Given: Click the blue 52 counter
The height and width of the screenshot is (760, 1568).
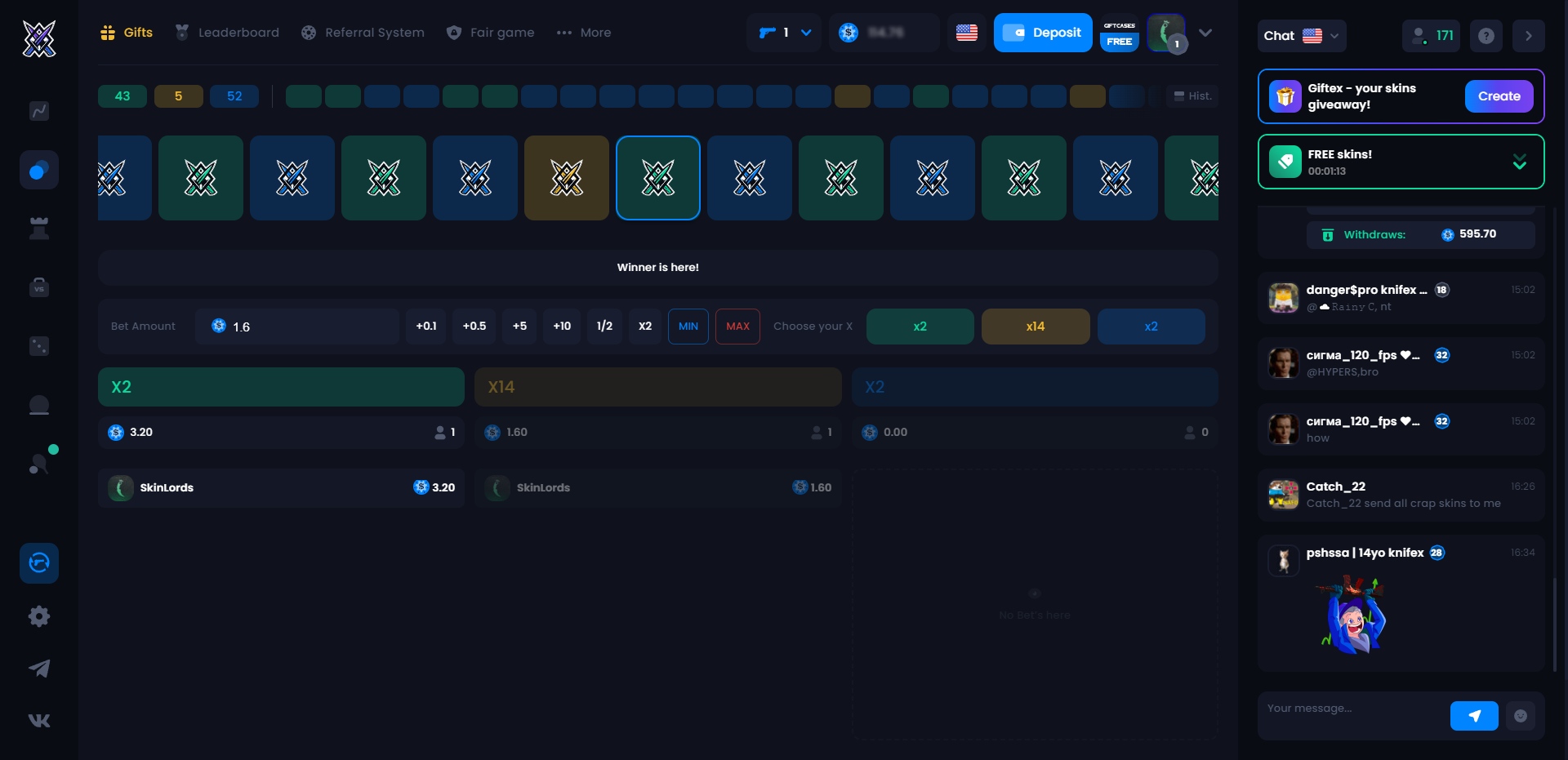Looking at the screenshot, I should click(x=234, y=96).
